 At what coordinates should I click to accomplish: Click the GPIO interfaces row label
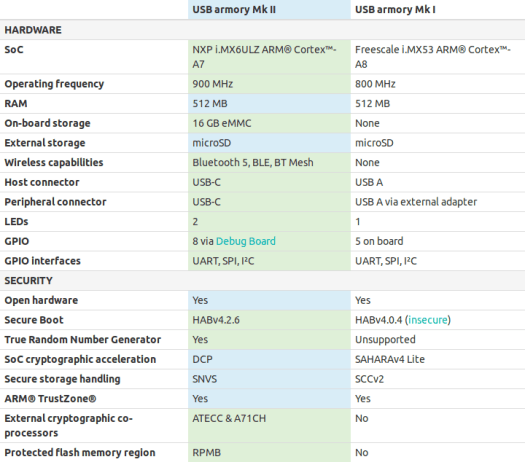[43, 261]
